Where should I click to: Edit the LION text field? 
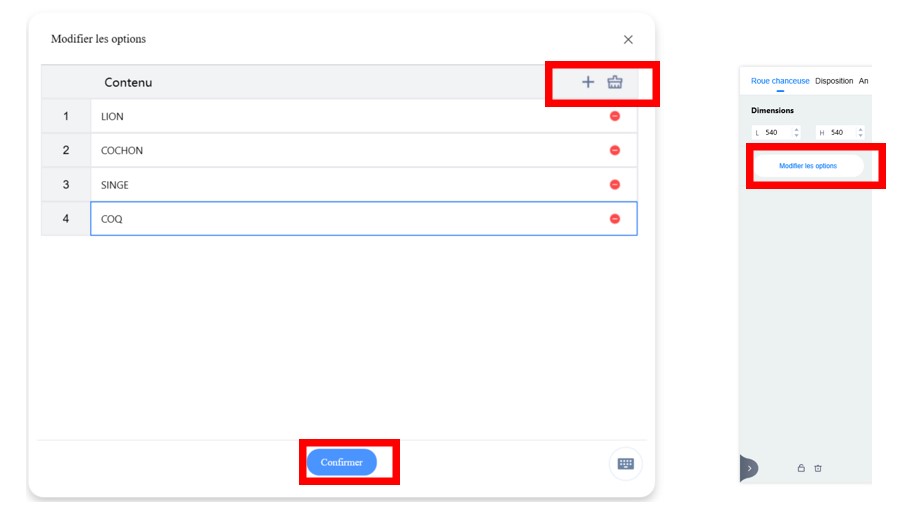pos(364,116)
